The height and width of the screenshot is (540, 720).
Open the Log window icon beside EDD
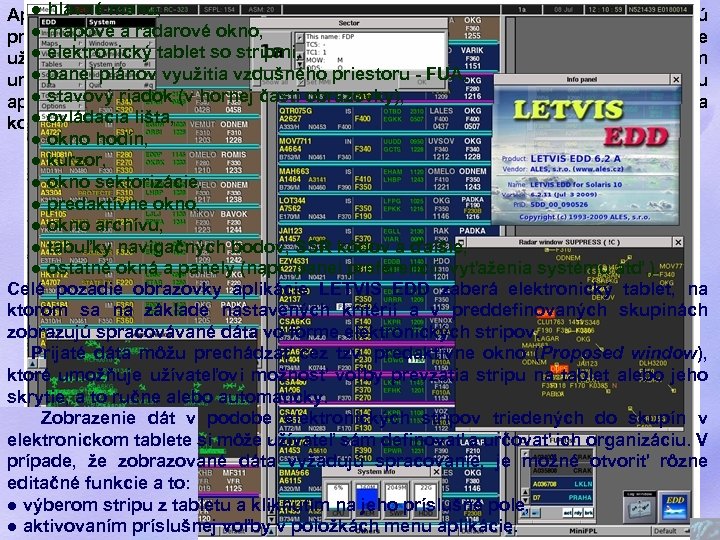click(640, 507)
